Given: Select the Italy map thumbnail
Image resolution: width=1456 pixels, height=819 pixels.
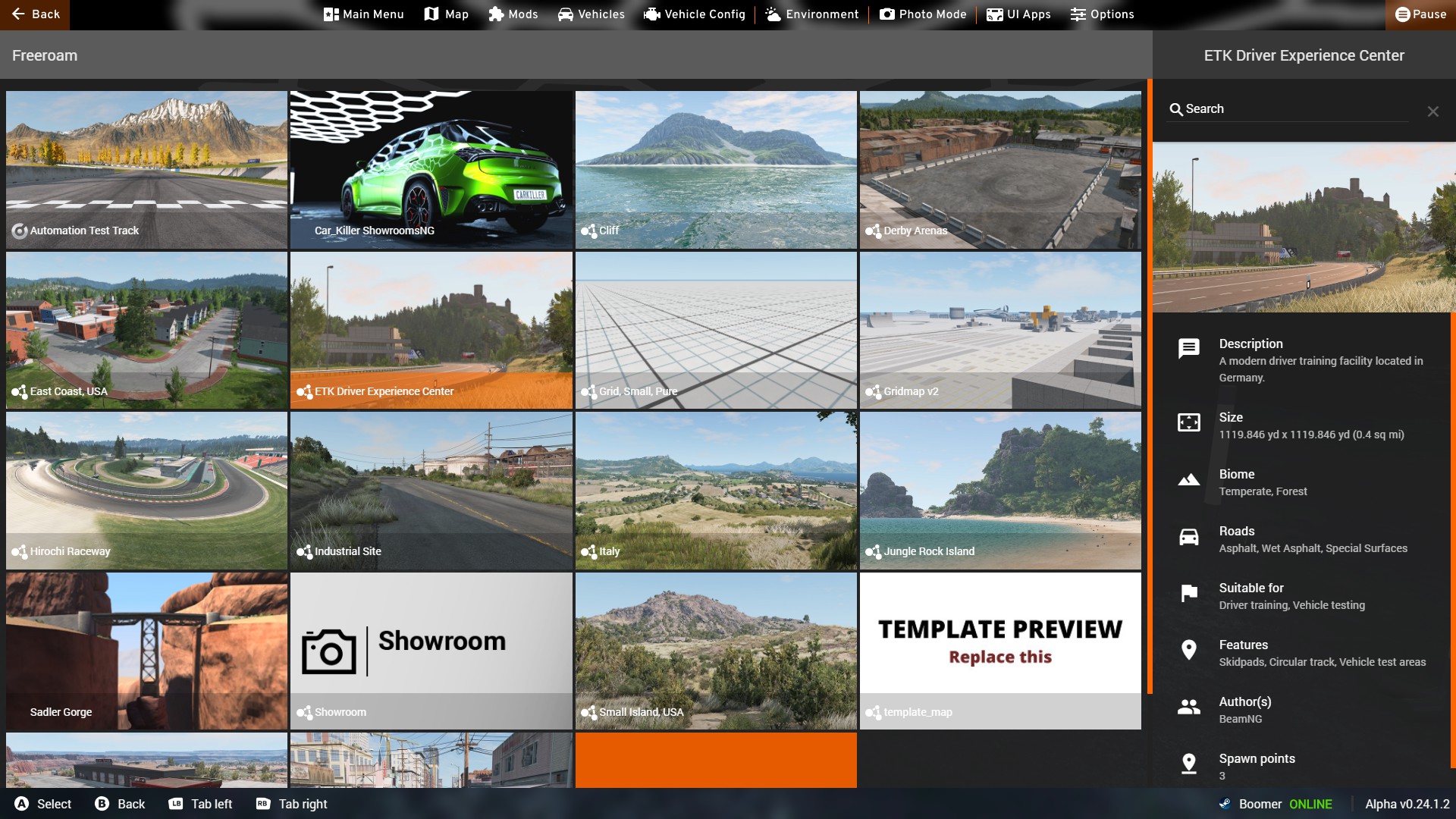Looking at the screenshot, I should (x=716, y=491).
